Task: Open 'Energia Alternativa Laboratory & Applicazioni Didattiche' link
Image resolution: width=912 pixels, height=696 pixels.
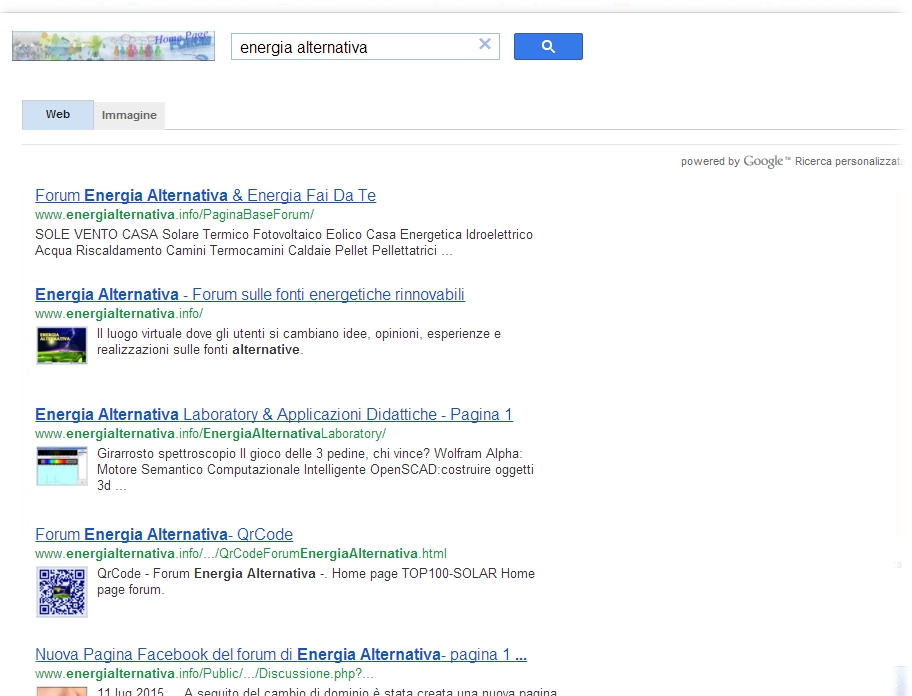Action: tap(274, 415)
